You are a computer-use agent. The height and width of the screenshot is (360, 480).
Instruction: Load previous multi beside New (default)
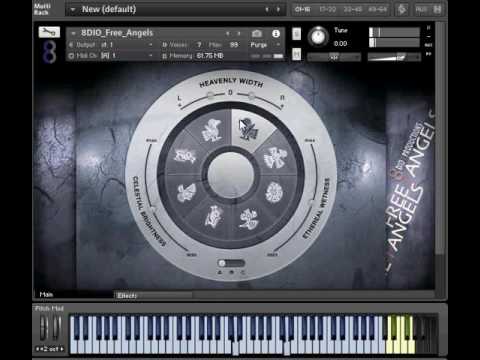(x=267, y=9)
